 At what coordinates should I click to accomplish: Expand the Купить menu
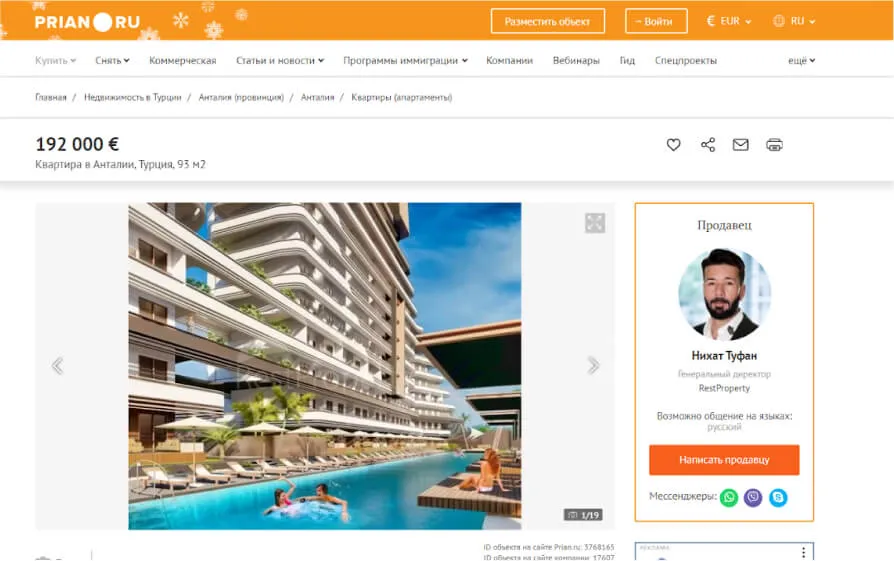55,61
